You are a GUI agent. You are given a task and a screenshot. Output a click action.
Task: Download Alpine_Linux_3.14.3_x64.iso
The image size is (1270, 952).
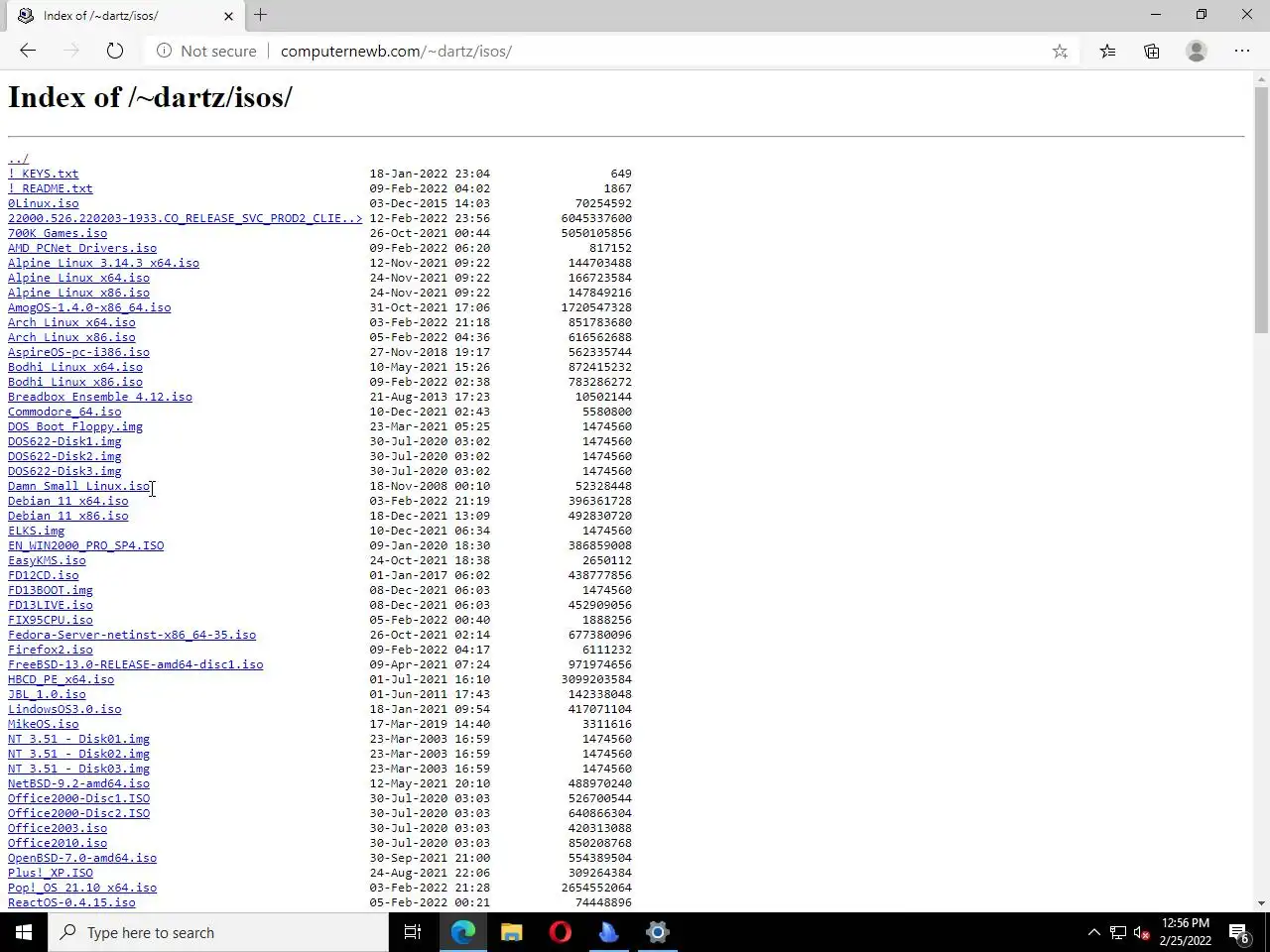point(103,263)
